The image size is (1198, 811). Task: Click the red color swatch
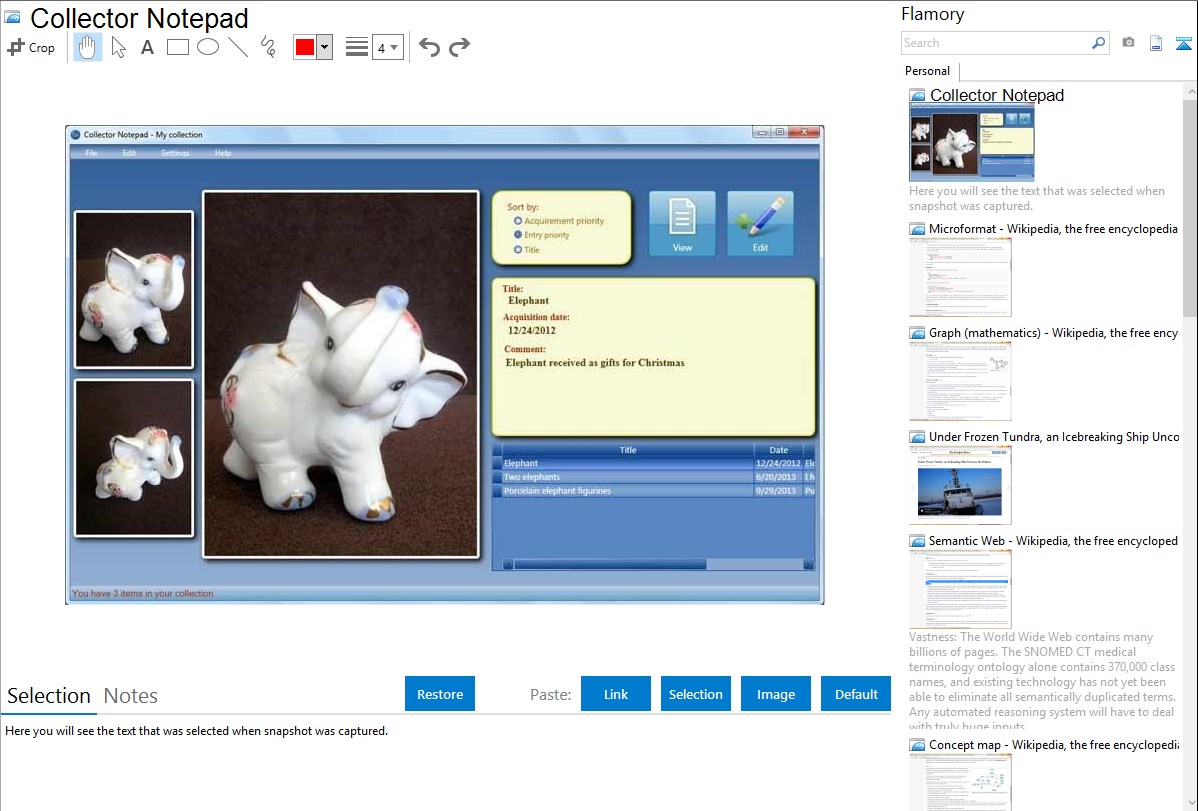[305, 47]
